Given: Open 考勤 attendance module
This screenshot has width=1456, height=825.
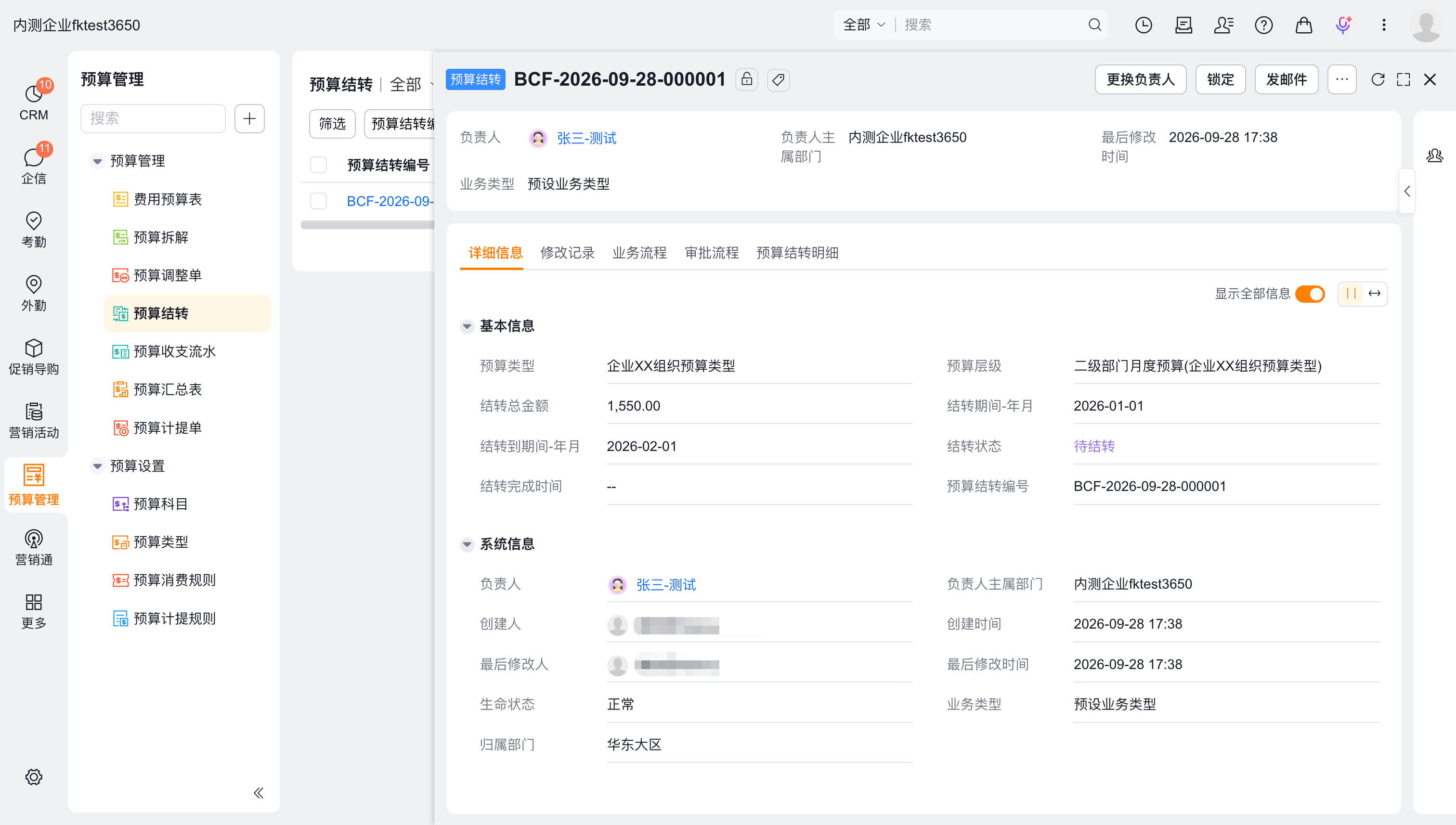Looking at the screenshot, I should coord(34,230).
